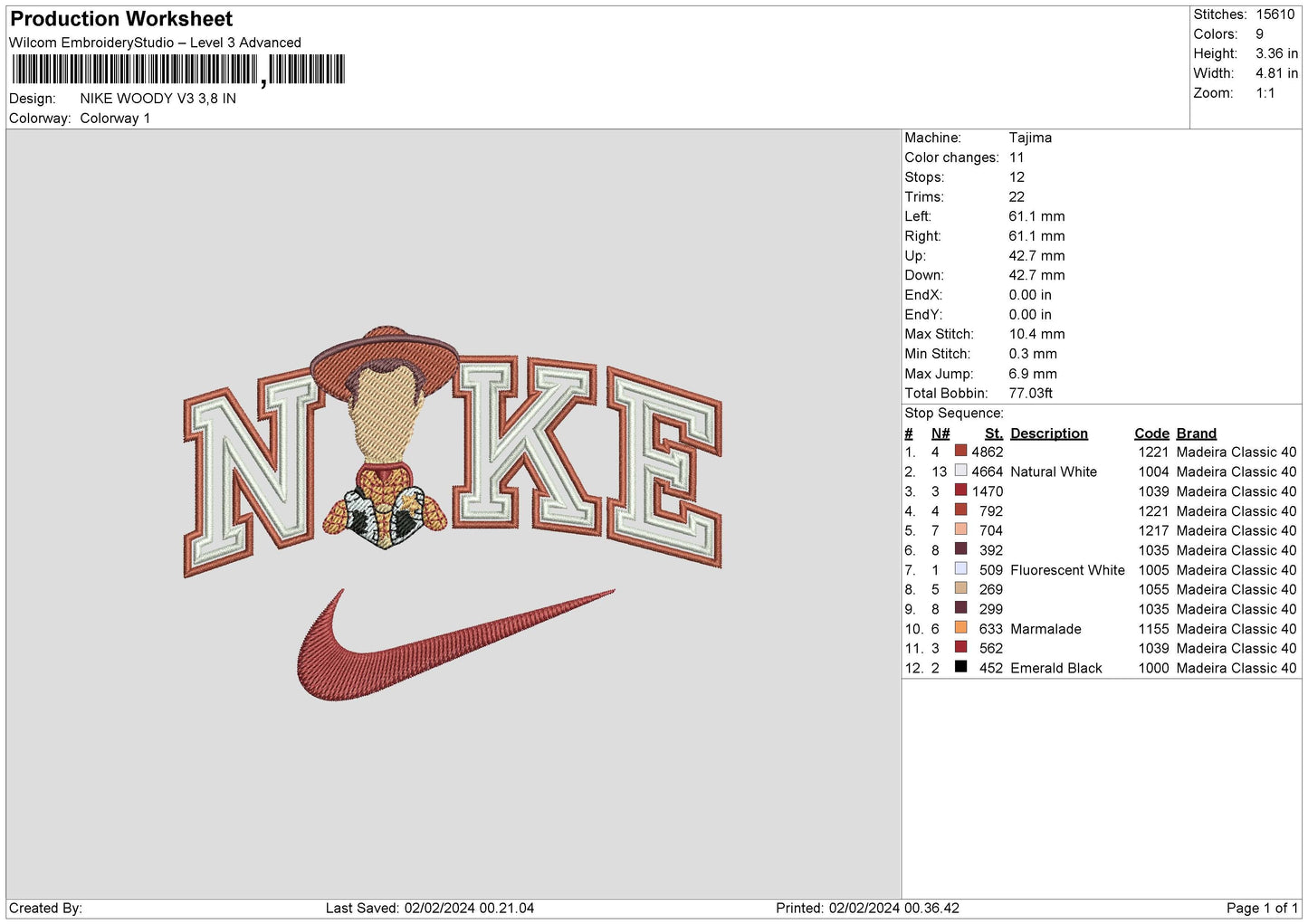1308x924 pixels.
Task: Click design name 'NIKE WOODY V3 3,8 IN'
Action: 158,99
